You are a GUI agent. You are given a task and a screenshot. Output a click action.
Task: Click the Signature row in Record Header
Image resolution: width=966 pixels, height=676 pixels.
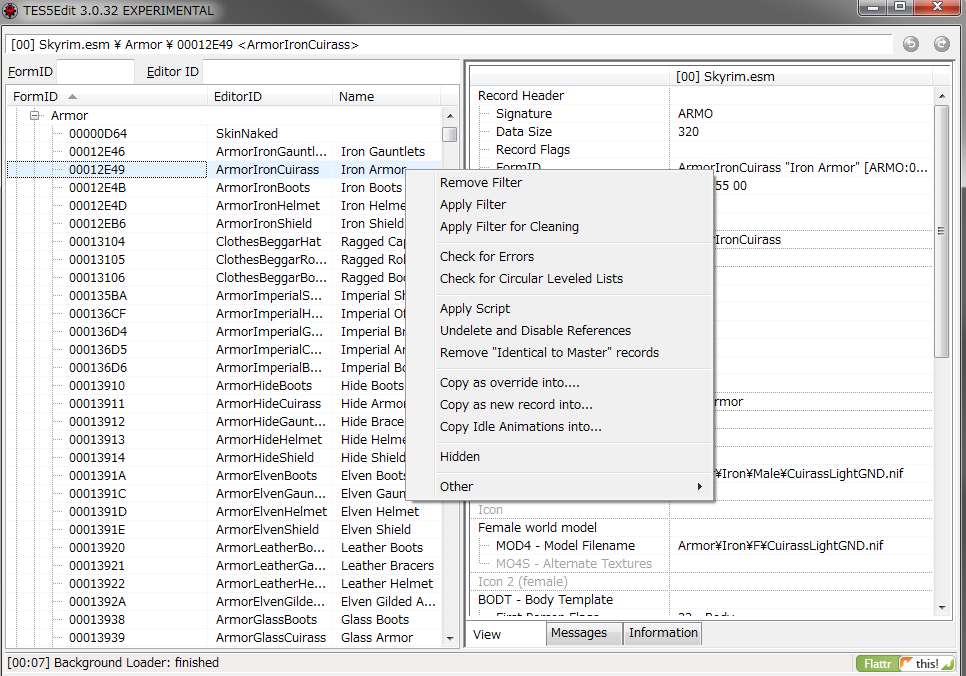[x=702, y=113]
